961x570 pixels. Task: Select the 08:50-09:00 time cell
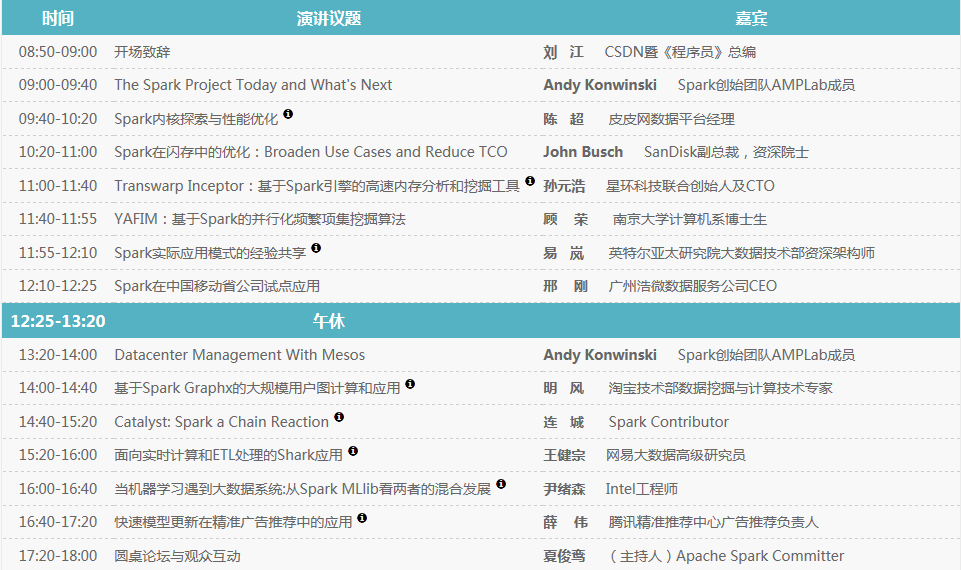click(58, 51)
